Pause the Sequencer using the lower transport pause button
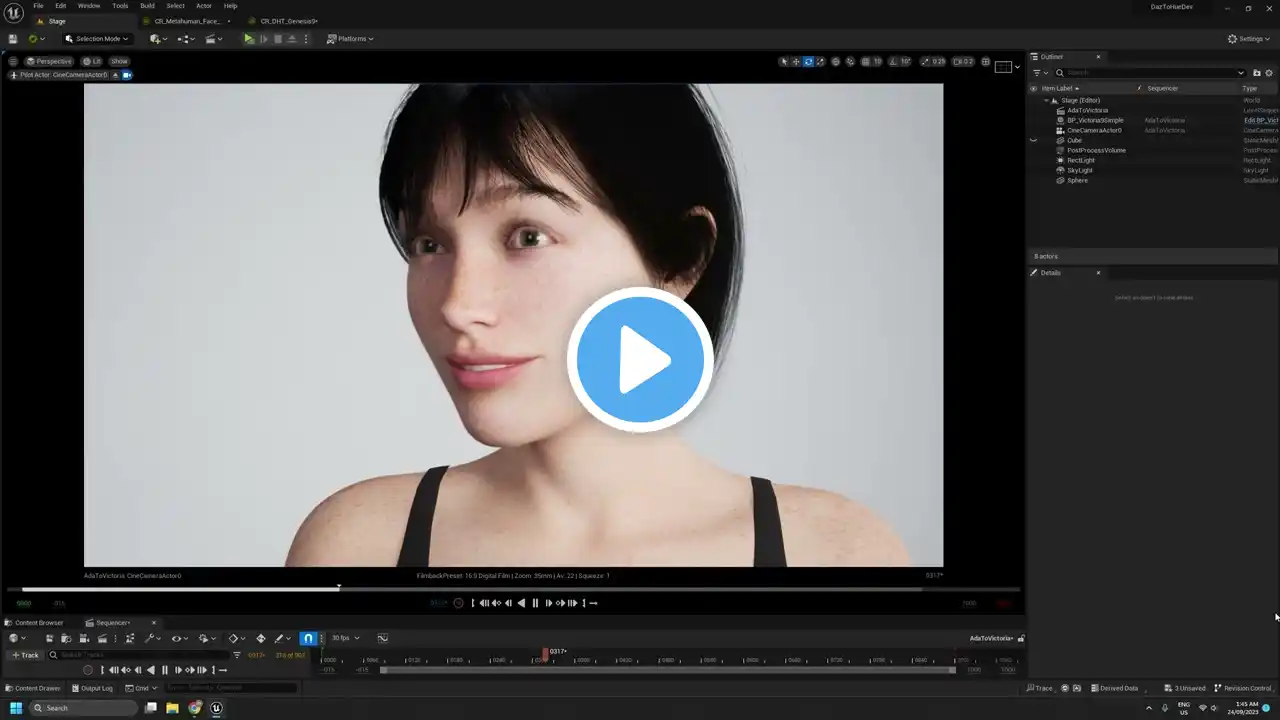 165,670
